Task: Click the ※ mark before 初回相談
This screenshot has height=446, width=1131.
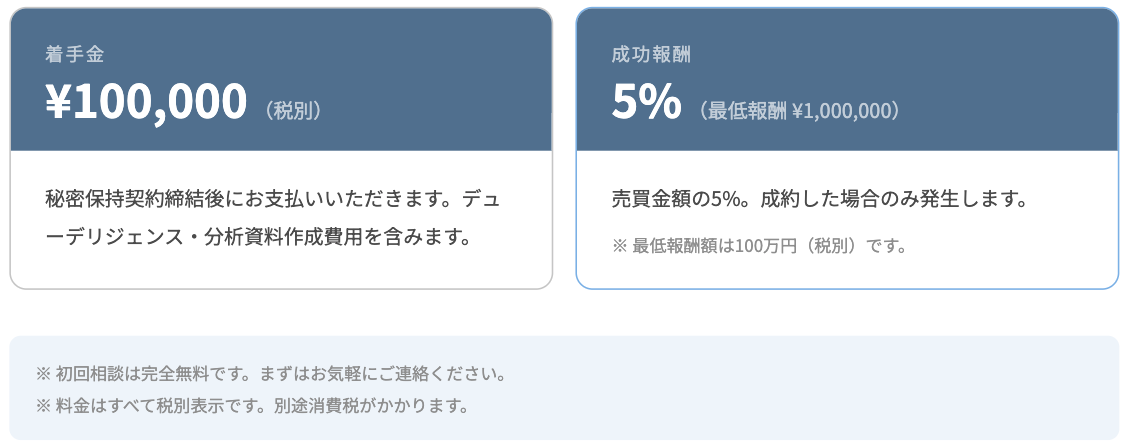Action: [43, 375]
